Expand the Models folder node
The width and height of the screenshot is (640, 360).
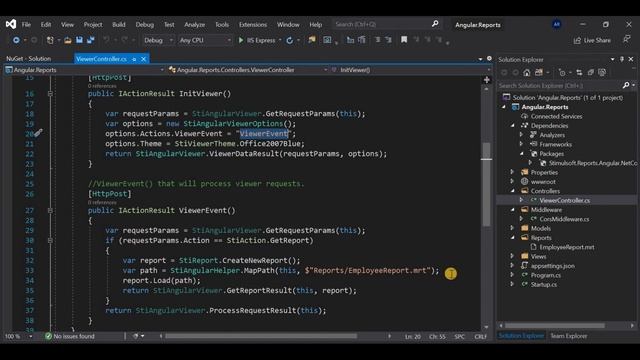point(512,228)
